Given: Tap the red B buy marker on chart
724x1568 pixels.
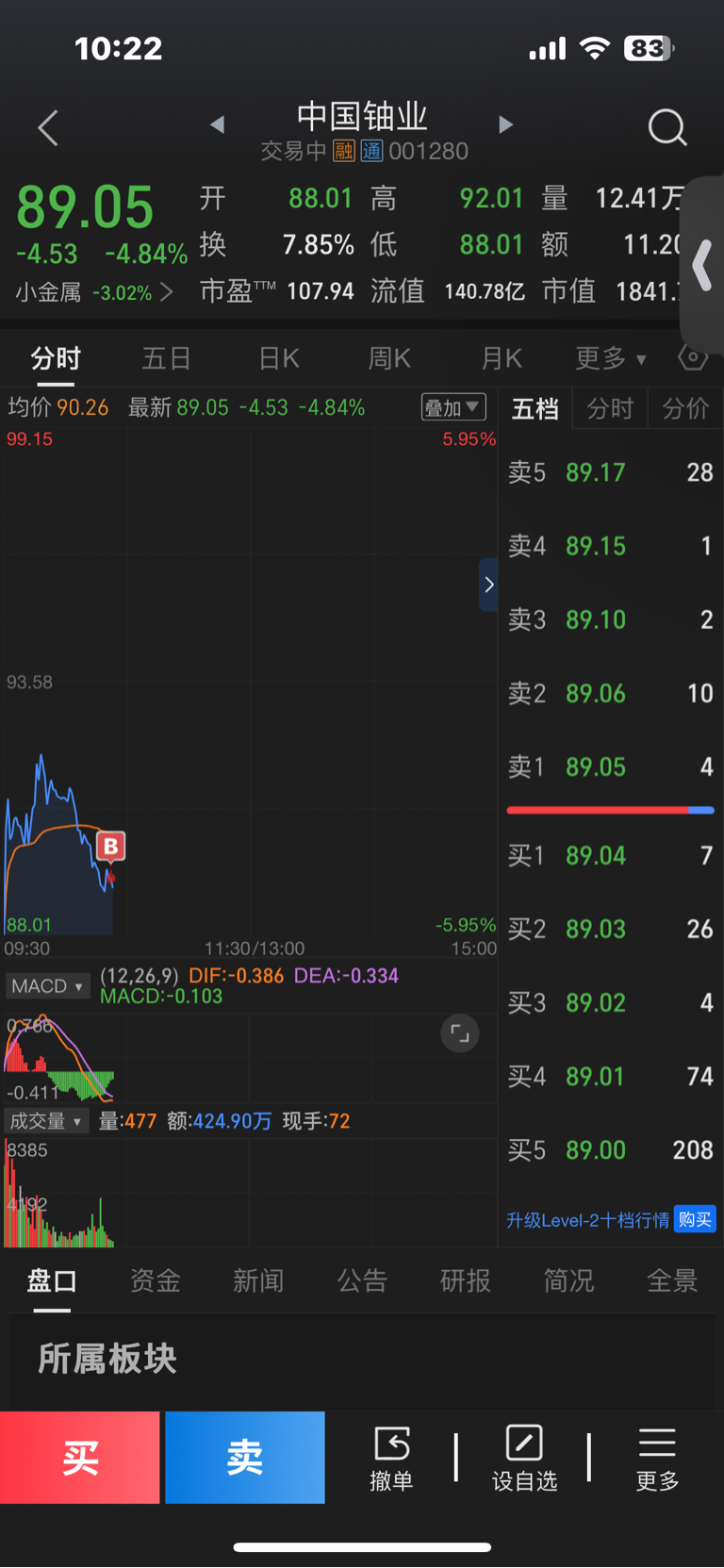Looking at the screenshot, I should click(110, 847).
